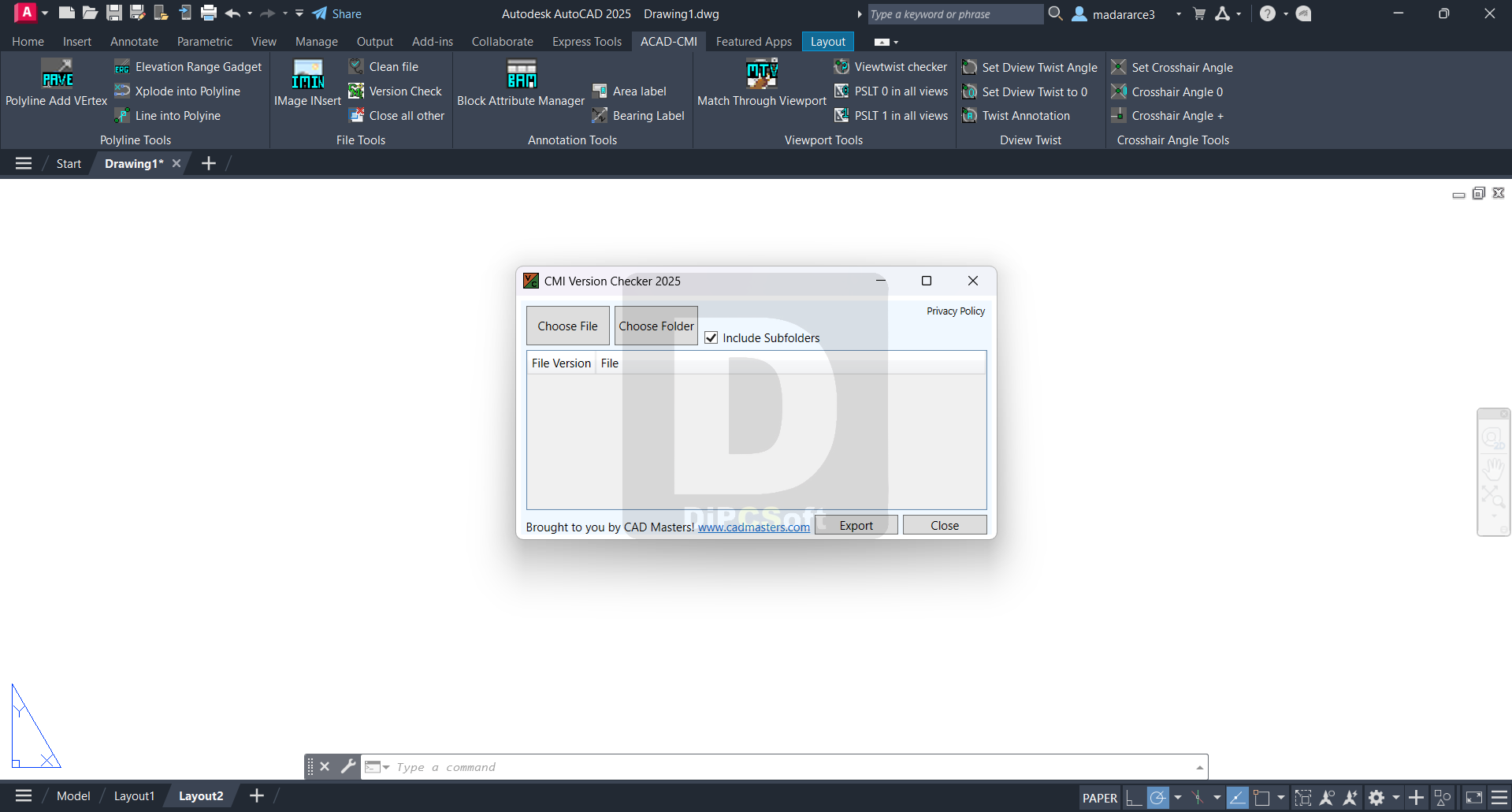Run Match Through Viewport tool
1512x812 pixels.
[x=762, y=83]
